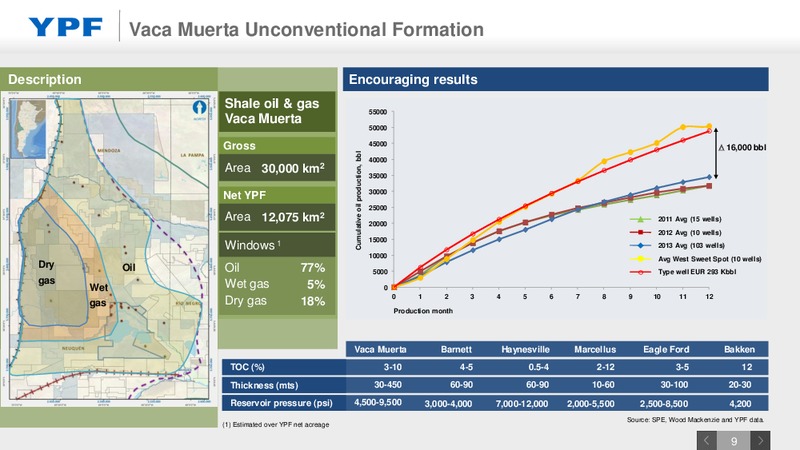Click Eagle Ford thickness cell '30-100'
This screenshot has width=800, height=450.
point(674,385)
